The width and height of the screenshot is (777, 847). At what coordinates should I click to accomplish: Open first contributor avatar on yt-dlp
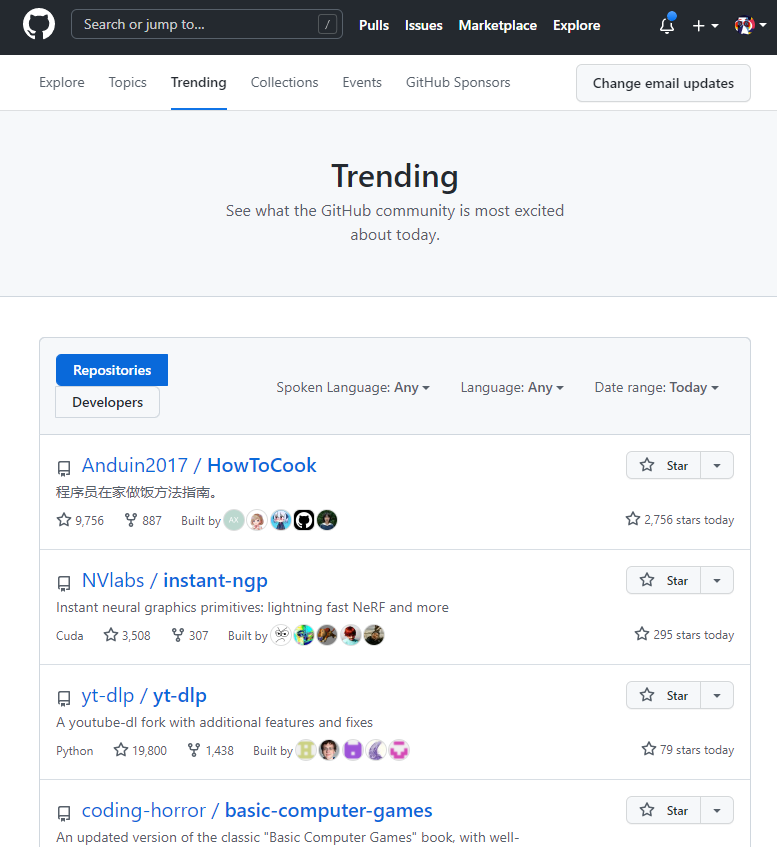click(306, 750)
